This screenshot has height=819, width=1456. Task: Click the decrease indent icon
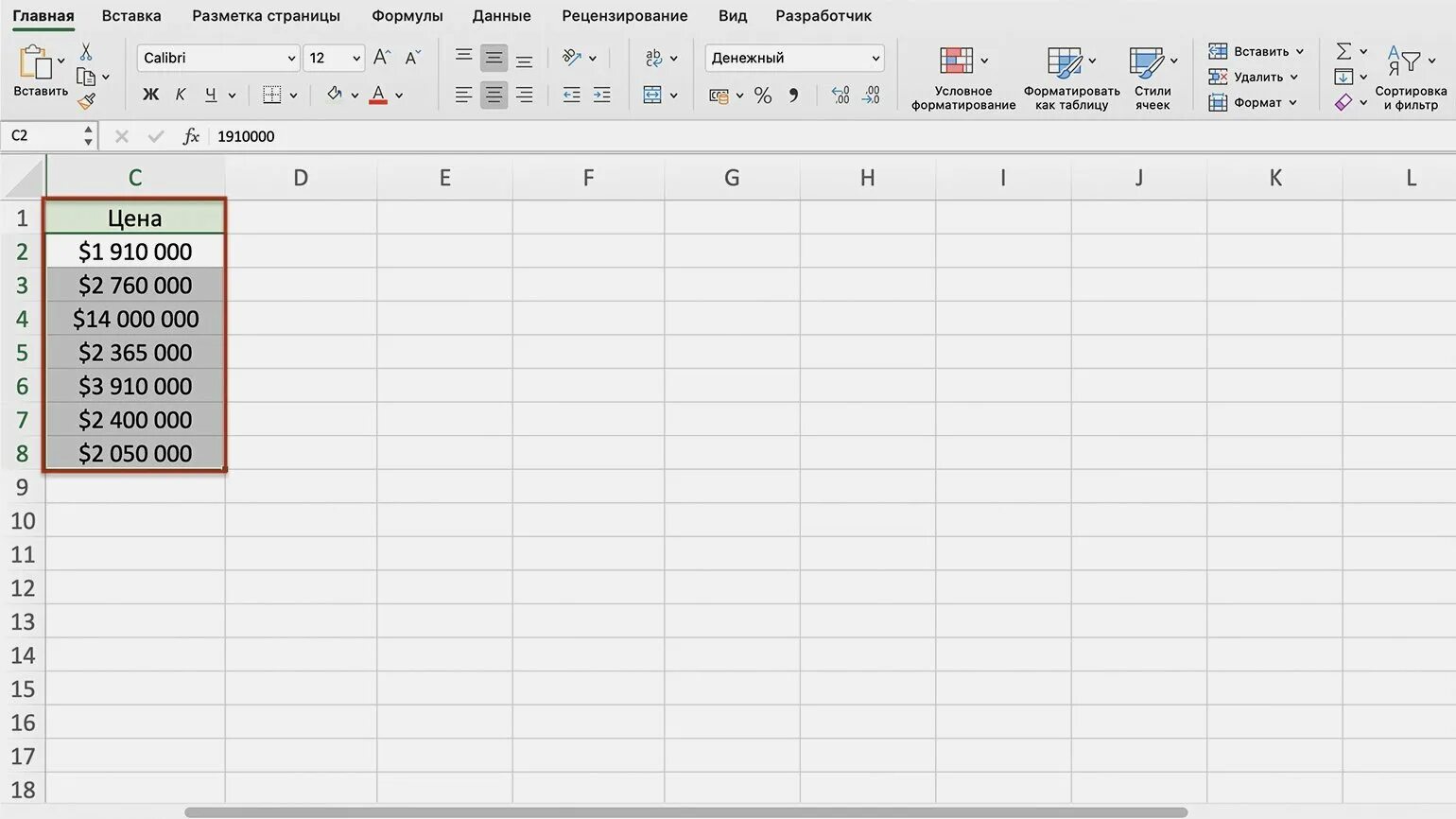click(x=571, y=95)
